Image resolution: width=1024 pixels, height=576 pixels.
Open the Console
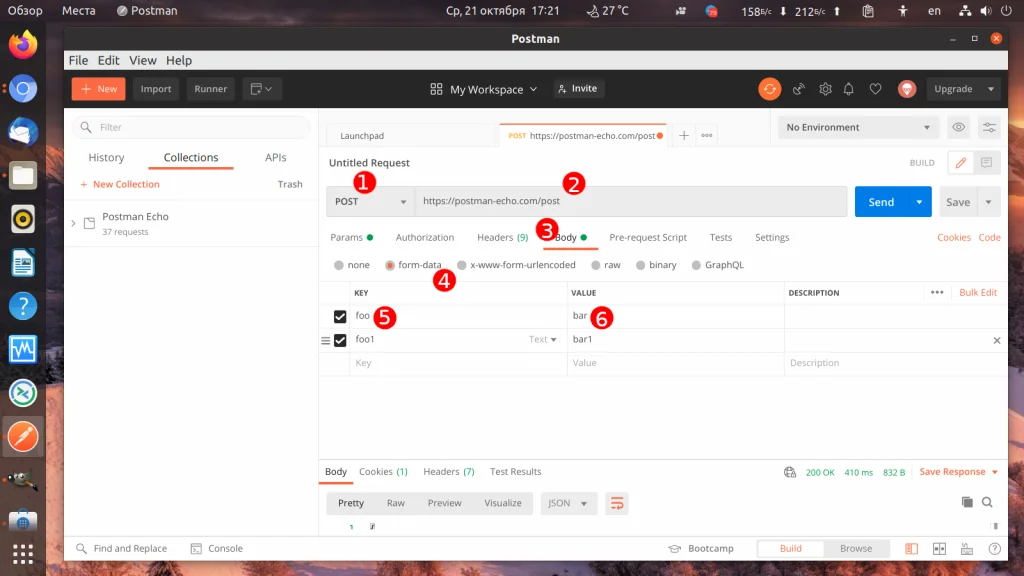tap(217, 549)
